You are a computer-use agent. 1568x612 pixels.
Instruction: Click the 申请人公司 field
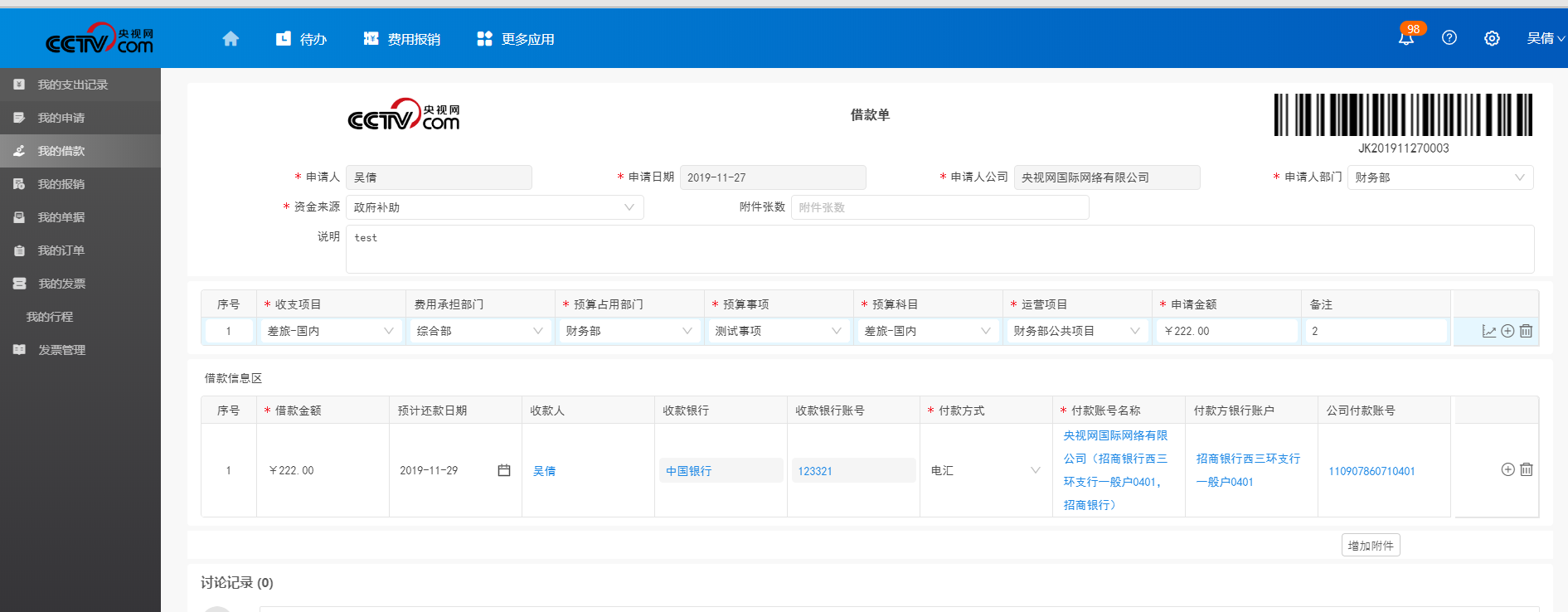coord(1107,177)
